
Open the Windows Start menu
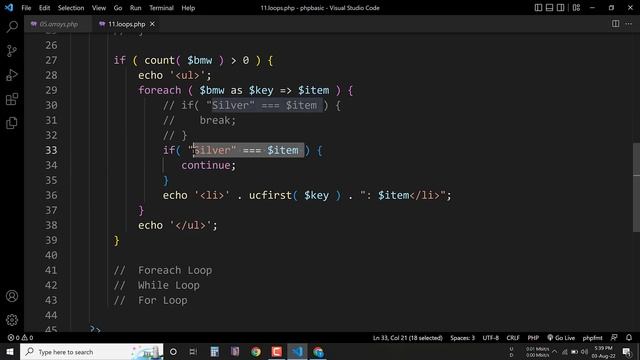tap(9, 352)
